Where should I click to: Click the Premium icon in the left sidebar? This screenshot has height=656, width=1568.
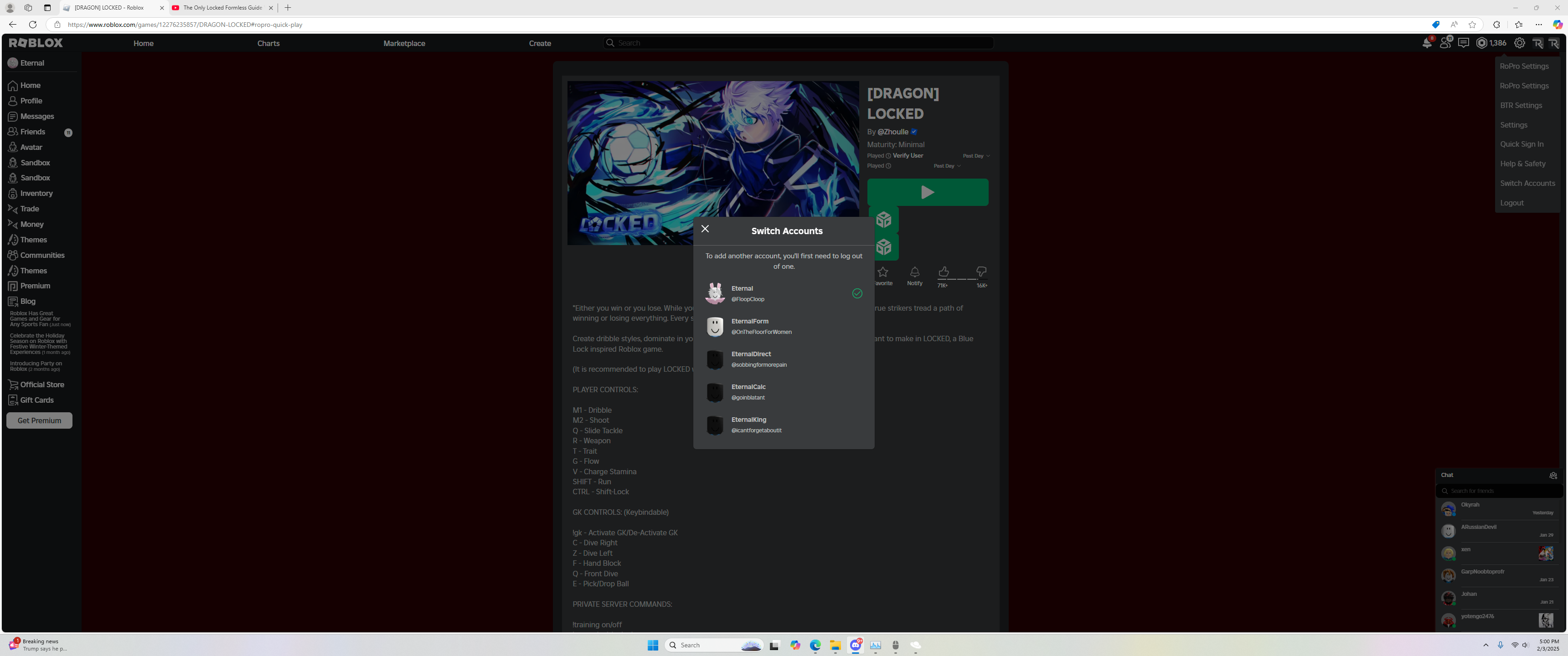point(13,286)
